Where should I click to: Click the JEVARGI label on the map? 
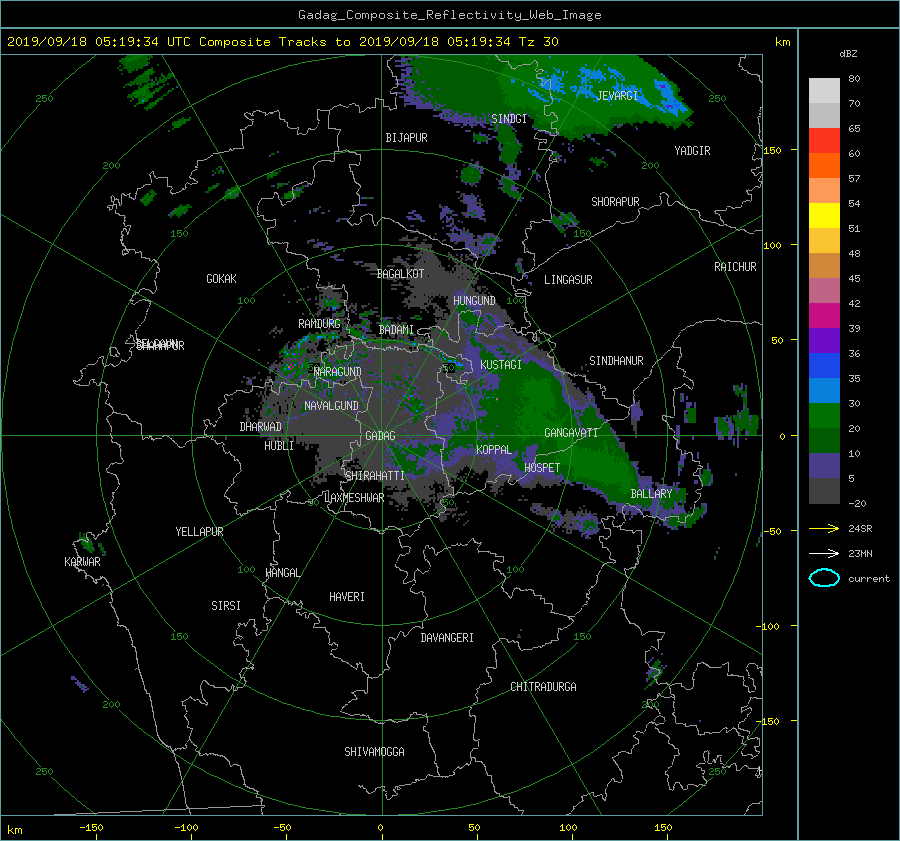coord(617,96)
